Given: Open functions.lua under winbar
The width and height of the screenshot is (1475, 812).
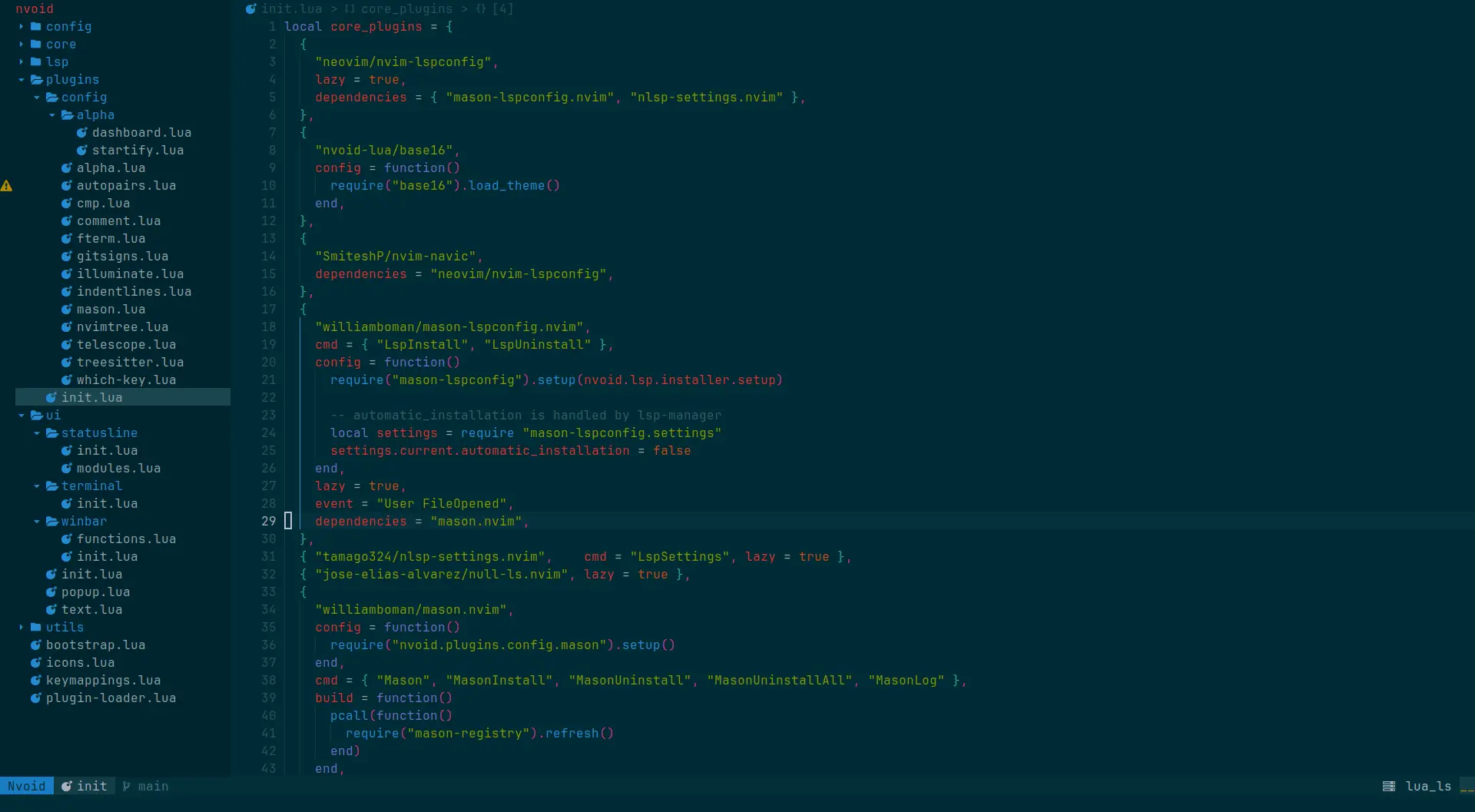Looking at the screenshot, I should [127, 539].
